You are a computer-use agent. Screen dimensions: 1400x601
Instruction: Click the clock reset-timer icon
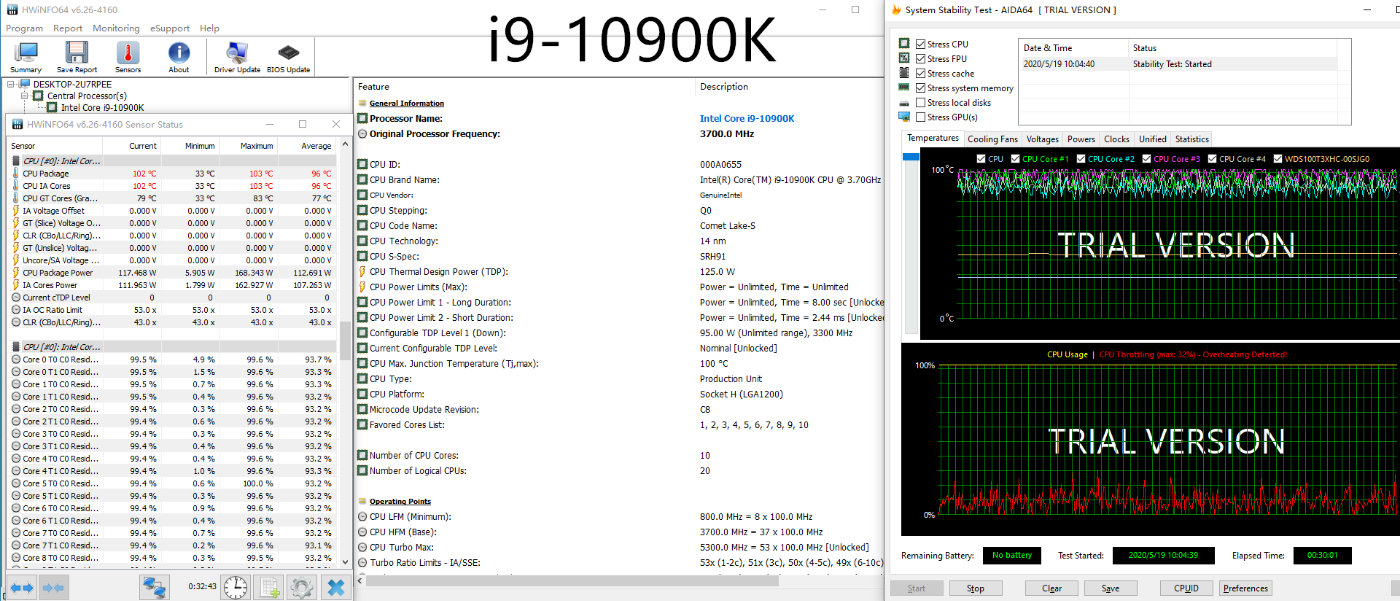click(236, 587)
